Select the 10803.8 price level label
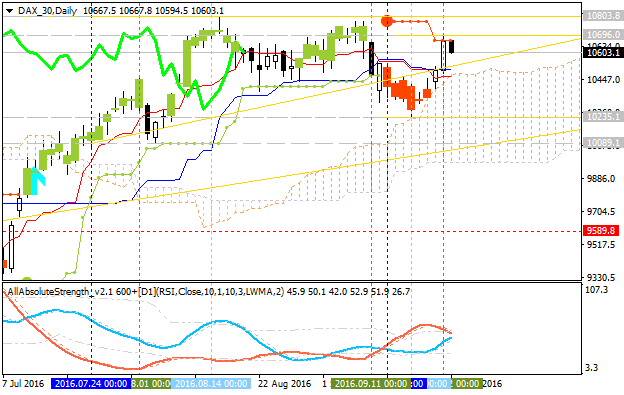 (603, 16)
